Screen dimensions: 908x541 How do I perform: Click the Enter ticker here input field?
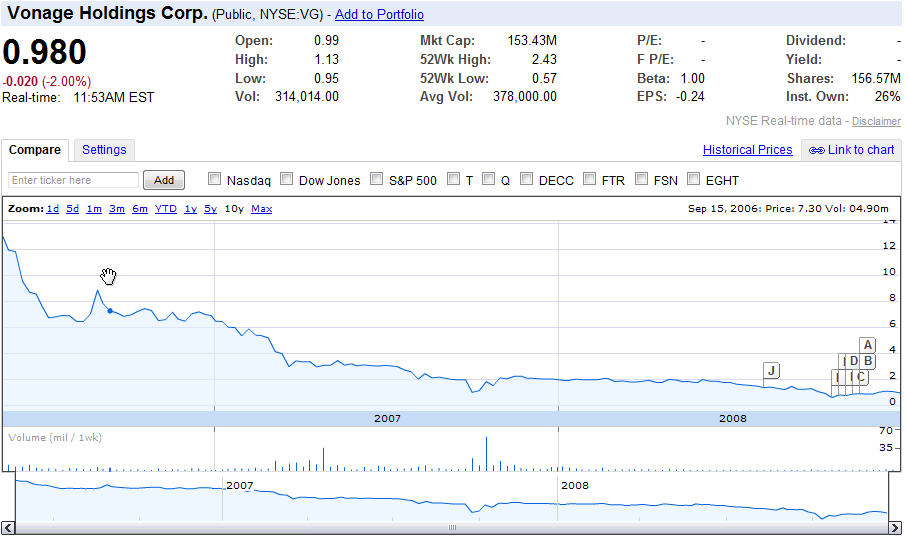(x=74, y=180)
